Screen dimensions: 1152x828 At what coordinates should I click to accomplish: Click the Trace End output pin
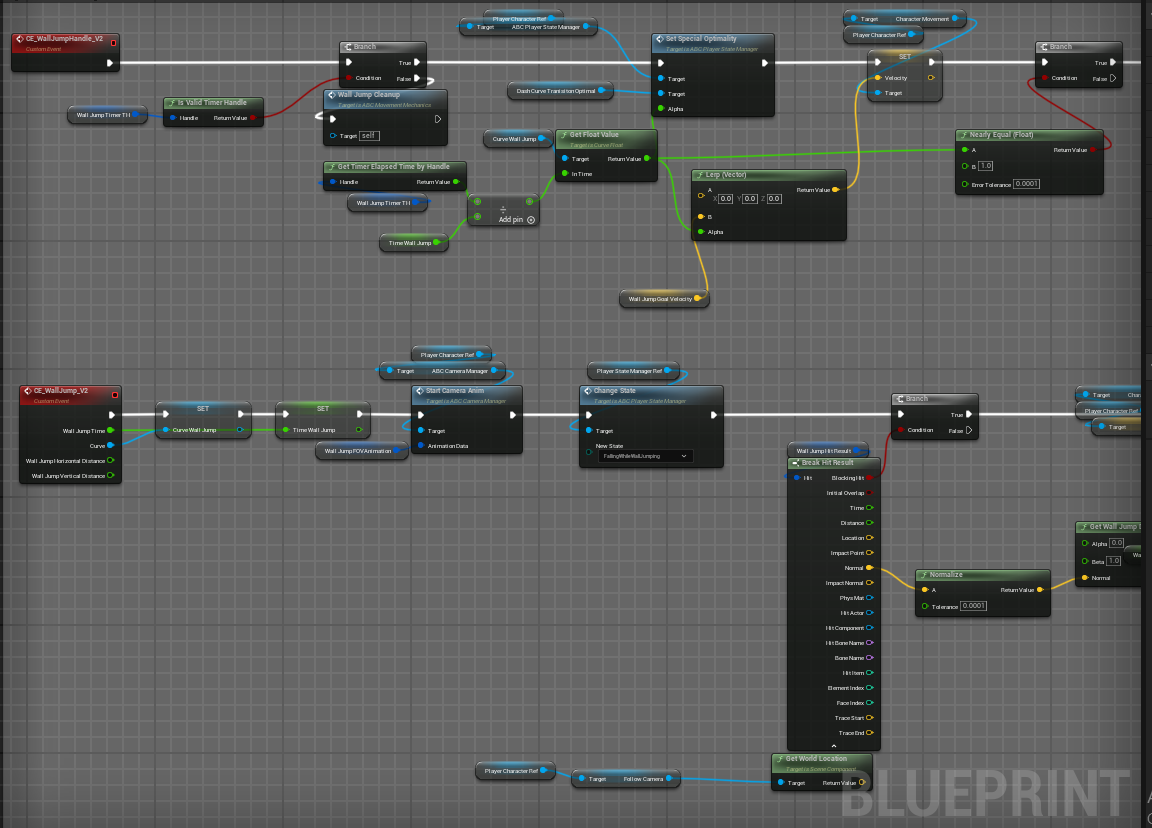tap(869, 733)
